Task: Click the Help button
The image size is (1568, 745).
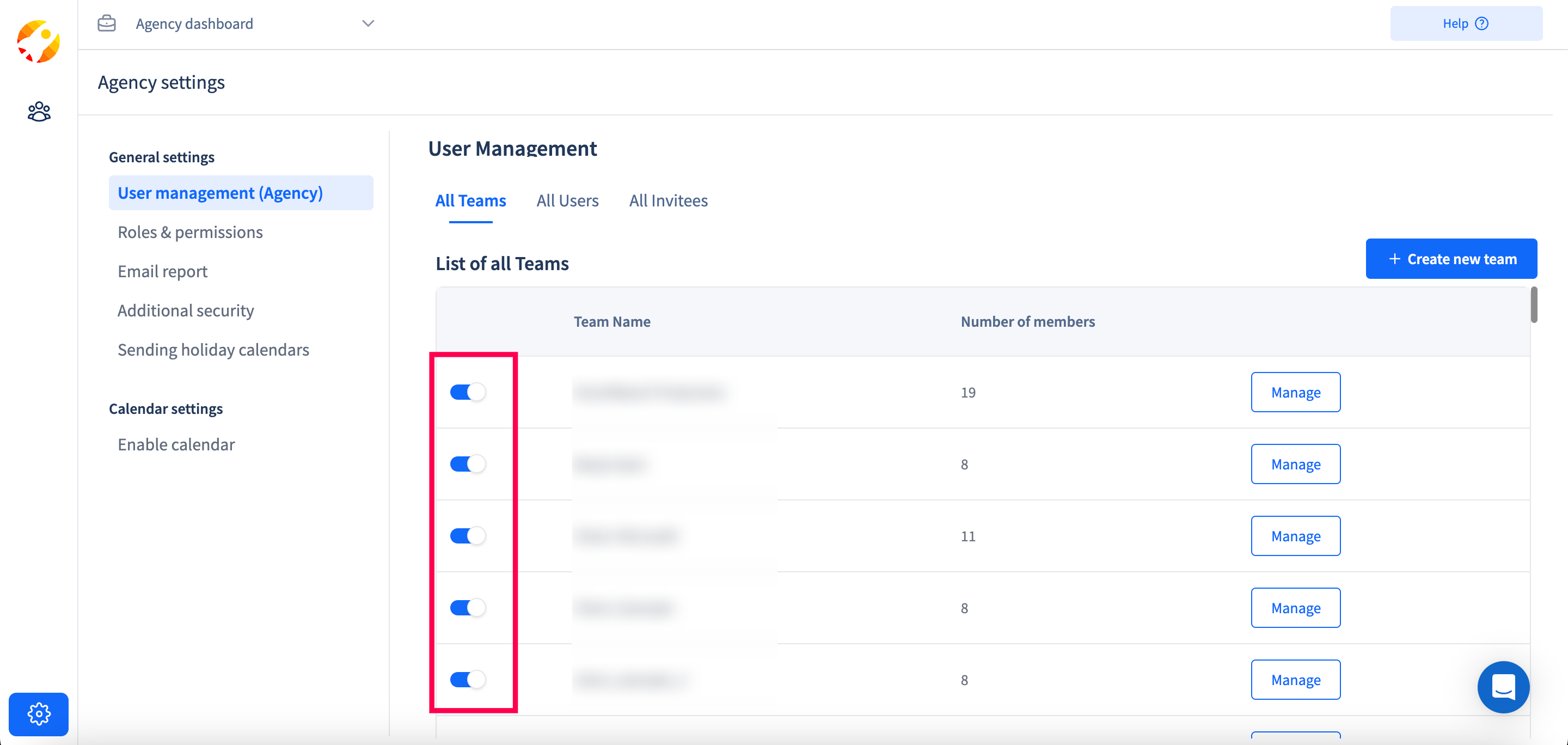Action: point(1466,23)
